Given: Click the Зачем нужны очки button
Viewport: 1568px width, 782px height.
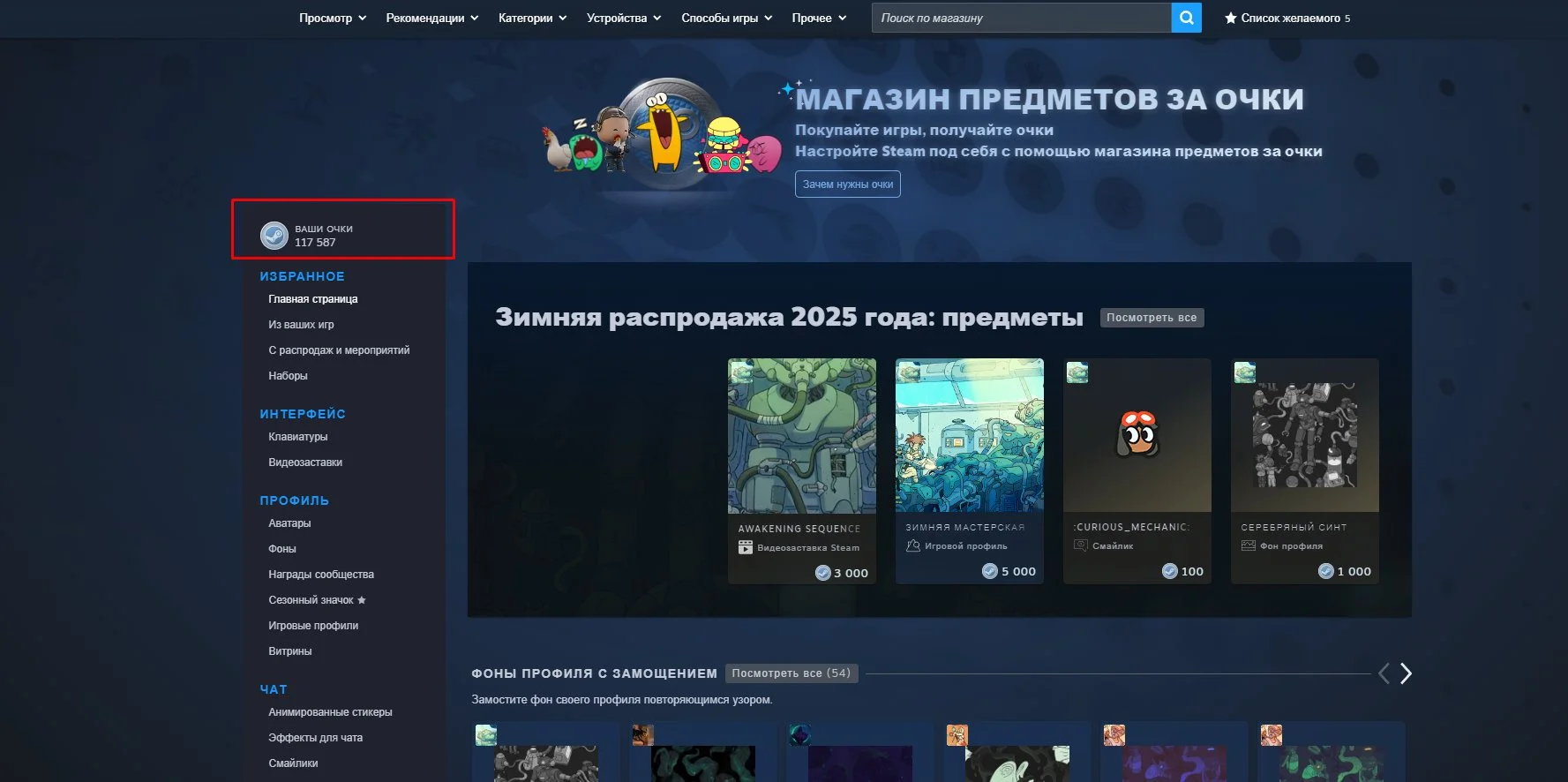Looking at the screenshot, I should [848, 184].
